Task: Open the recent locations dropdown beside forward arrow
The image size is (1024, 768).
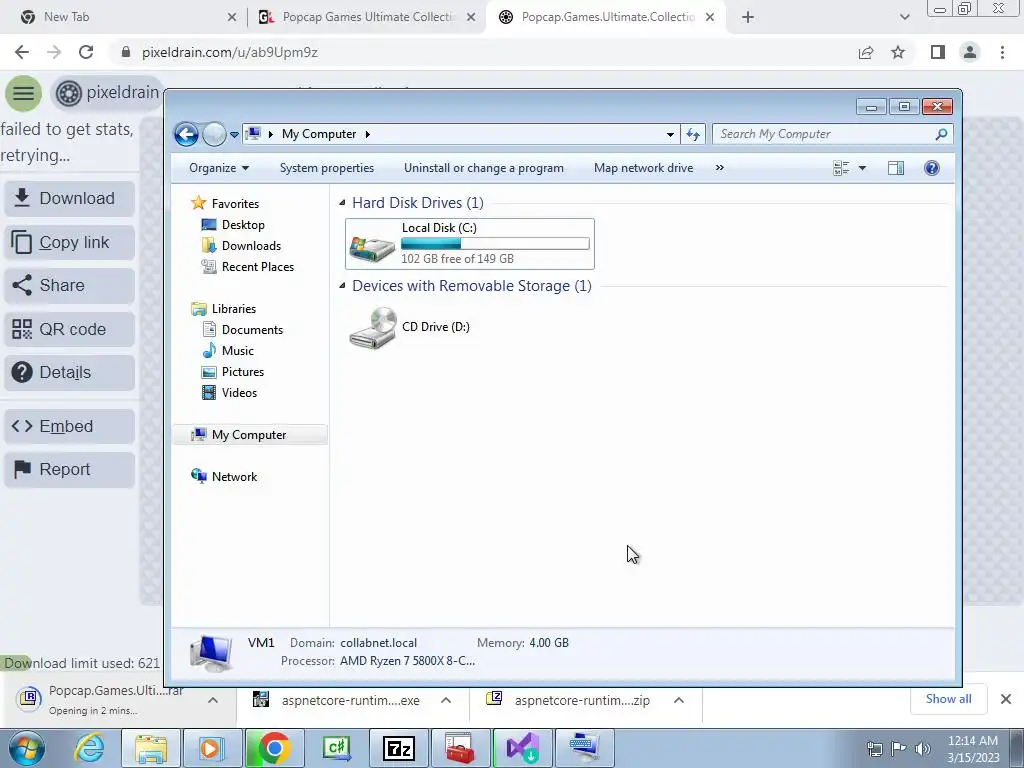Action: [x=234, y=135]
